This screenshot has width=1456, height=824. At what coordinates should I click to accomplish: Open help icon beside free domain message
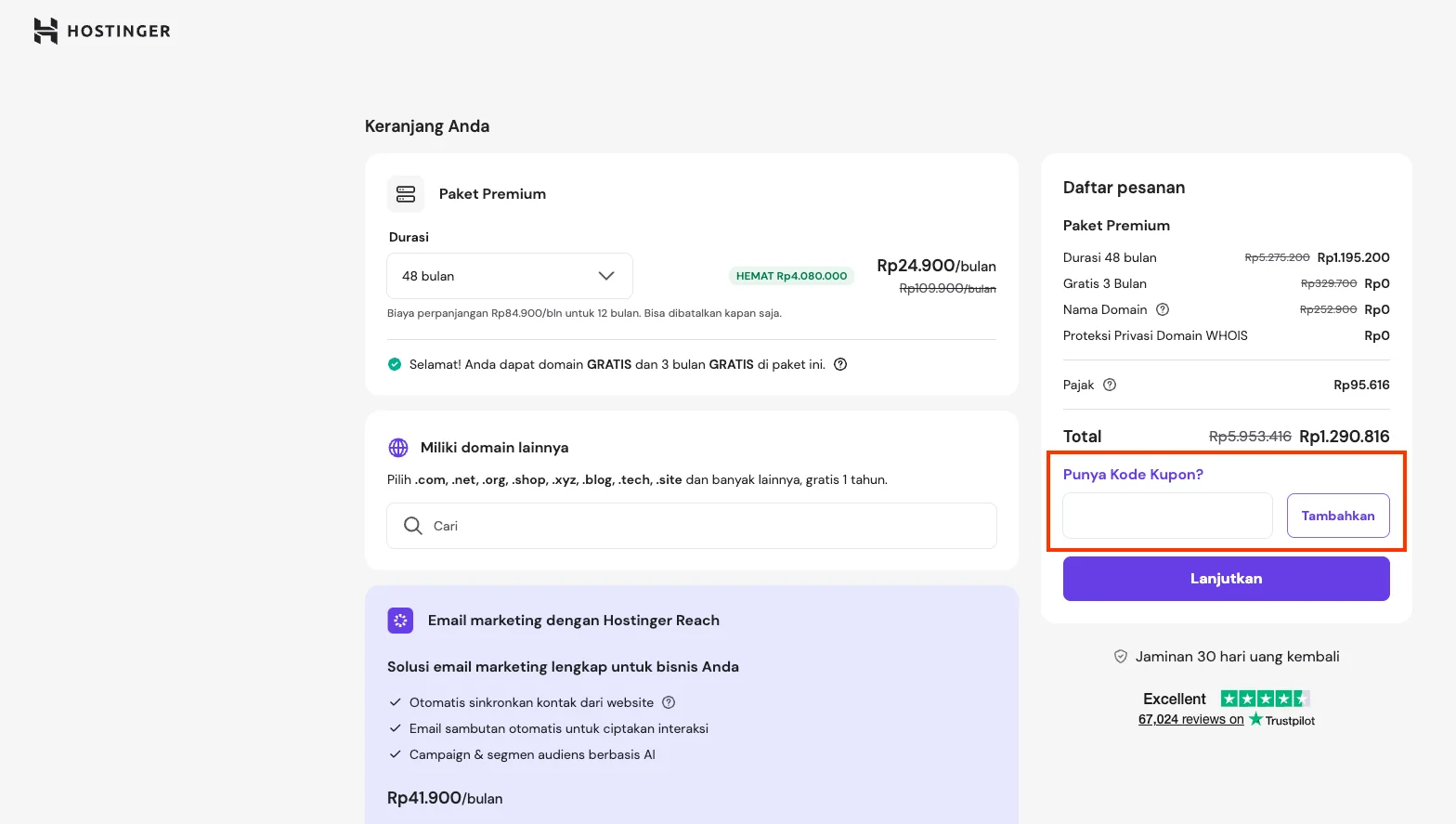[840, 364]
